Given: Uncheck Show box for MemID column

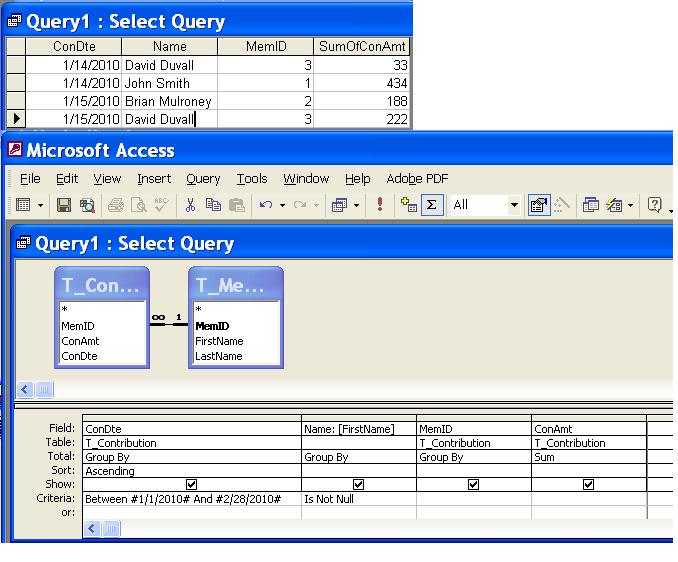Looking at the screenshot, I should pyautogui.click(x=473, y=484).
